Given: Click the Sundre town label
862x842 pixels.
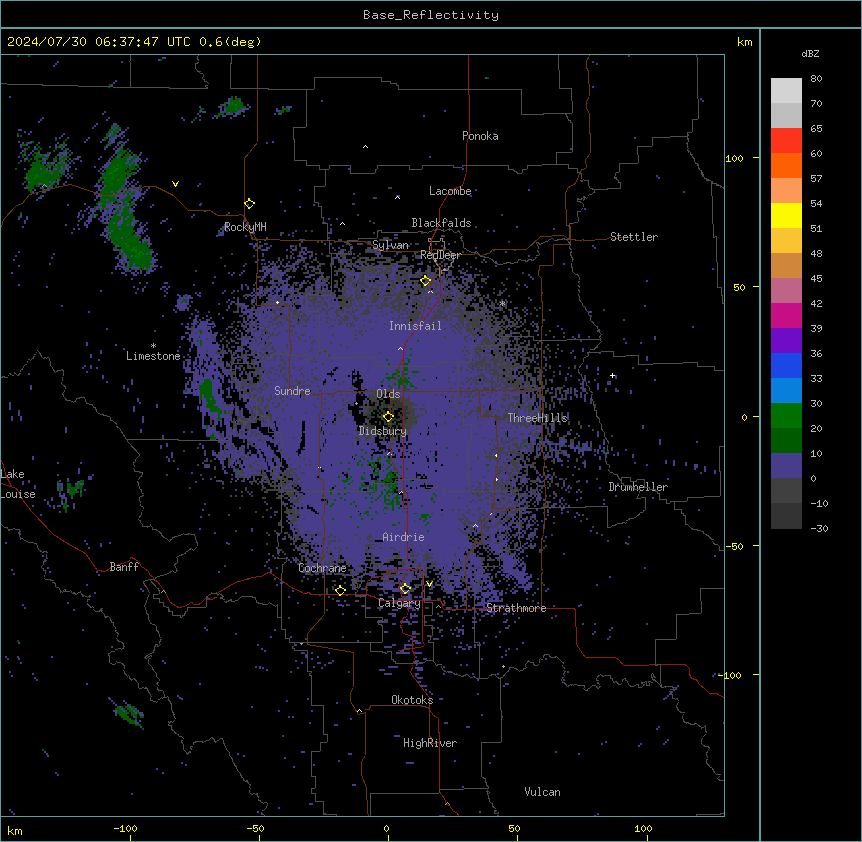Looking at the screenshot, I should coord(292,391).
